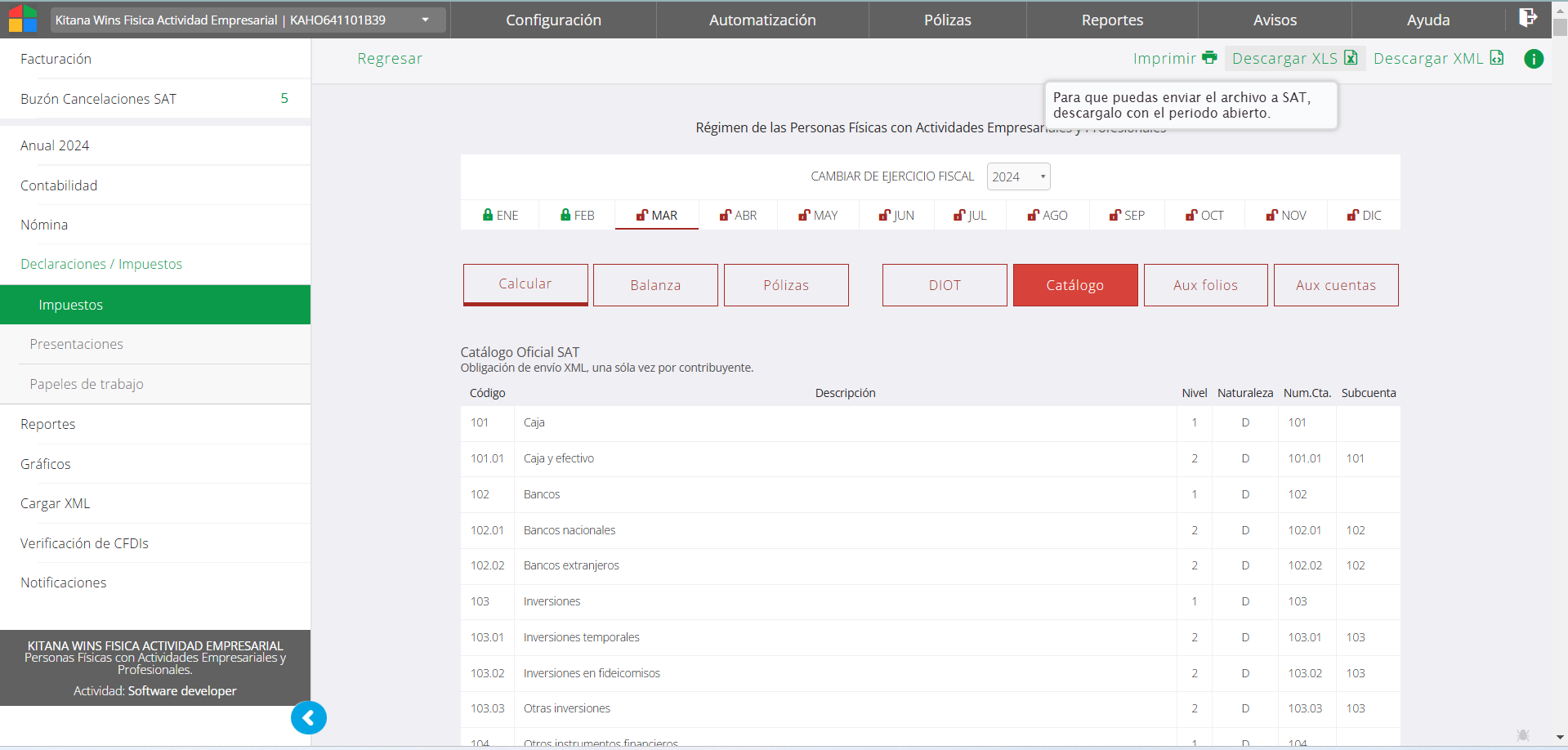The image size is (1568, 750).
Task: Open the fiscal year 2024 dropdown
Action: click(1018, 176)
